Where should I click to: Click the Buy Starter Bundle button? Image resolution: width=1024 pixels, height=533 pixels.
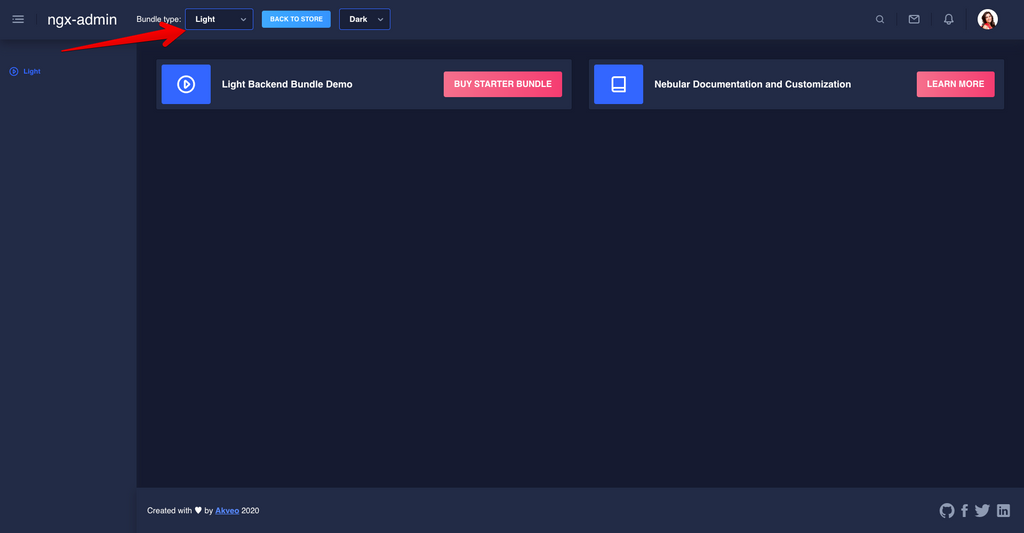point(503,84)
